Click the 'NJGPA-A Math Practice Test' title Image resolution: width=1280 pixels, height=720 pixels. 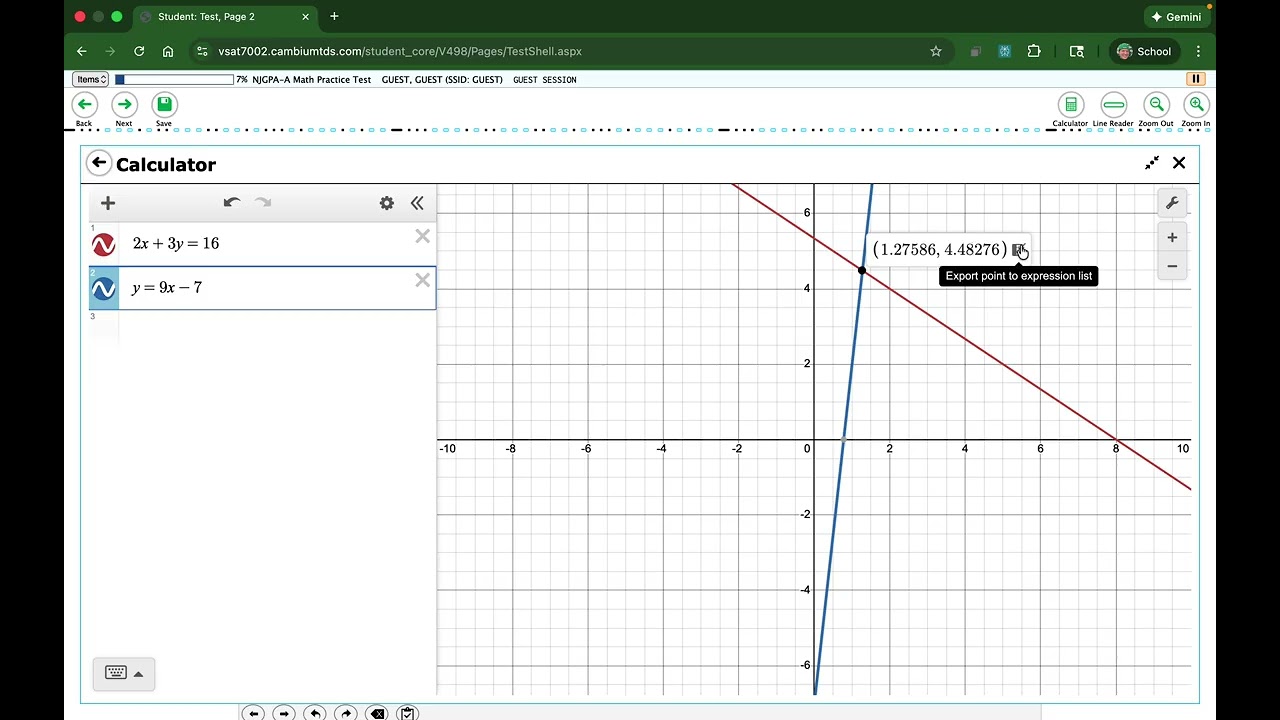click(x=311, y=79)
